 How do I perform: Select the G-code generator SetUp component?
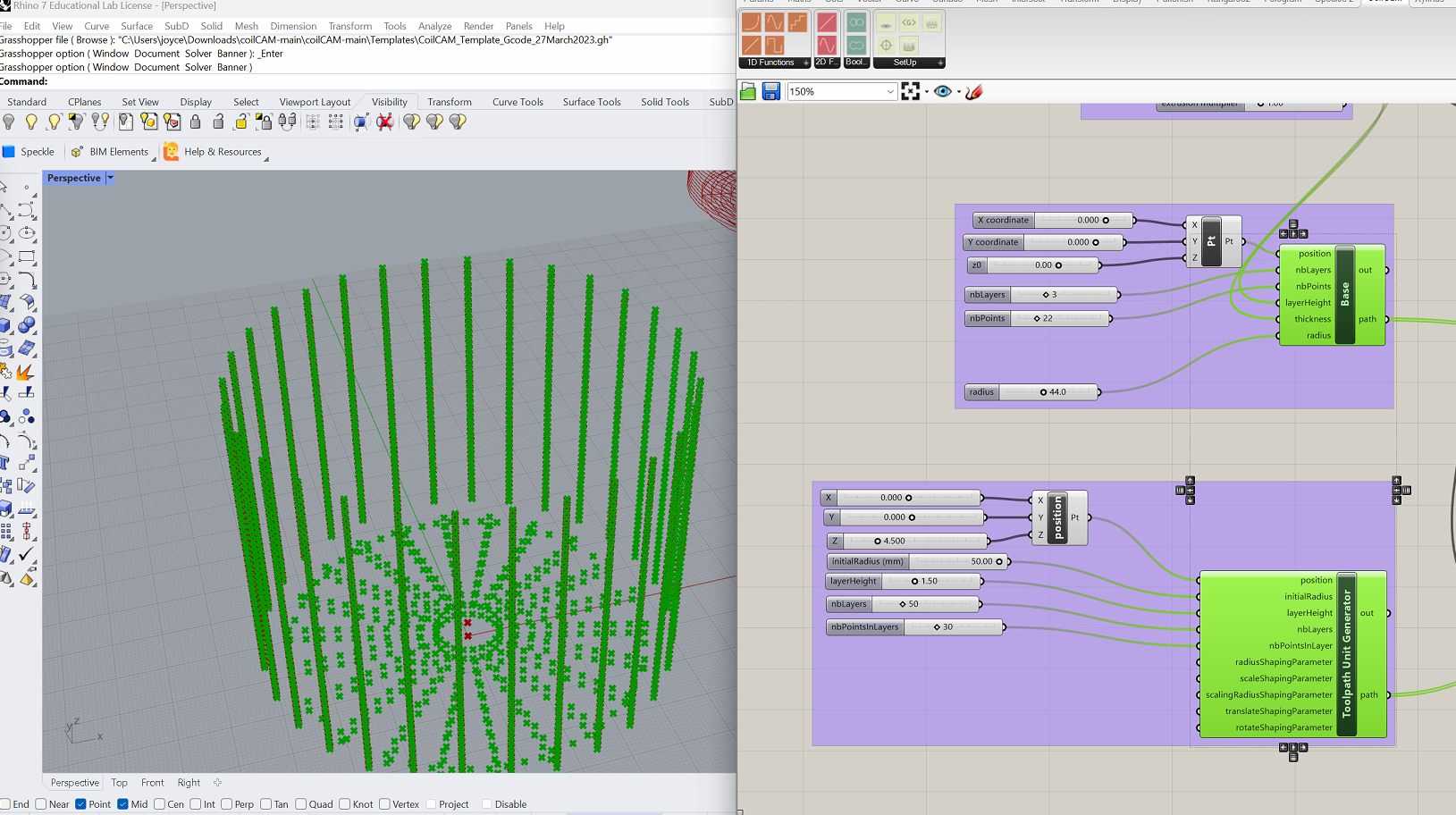[x=909, y=22]
